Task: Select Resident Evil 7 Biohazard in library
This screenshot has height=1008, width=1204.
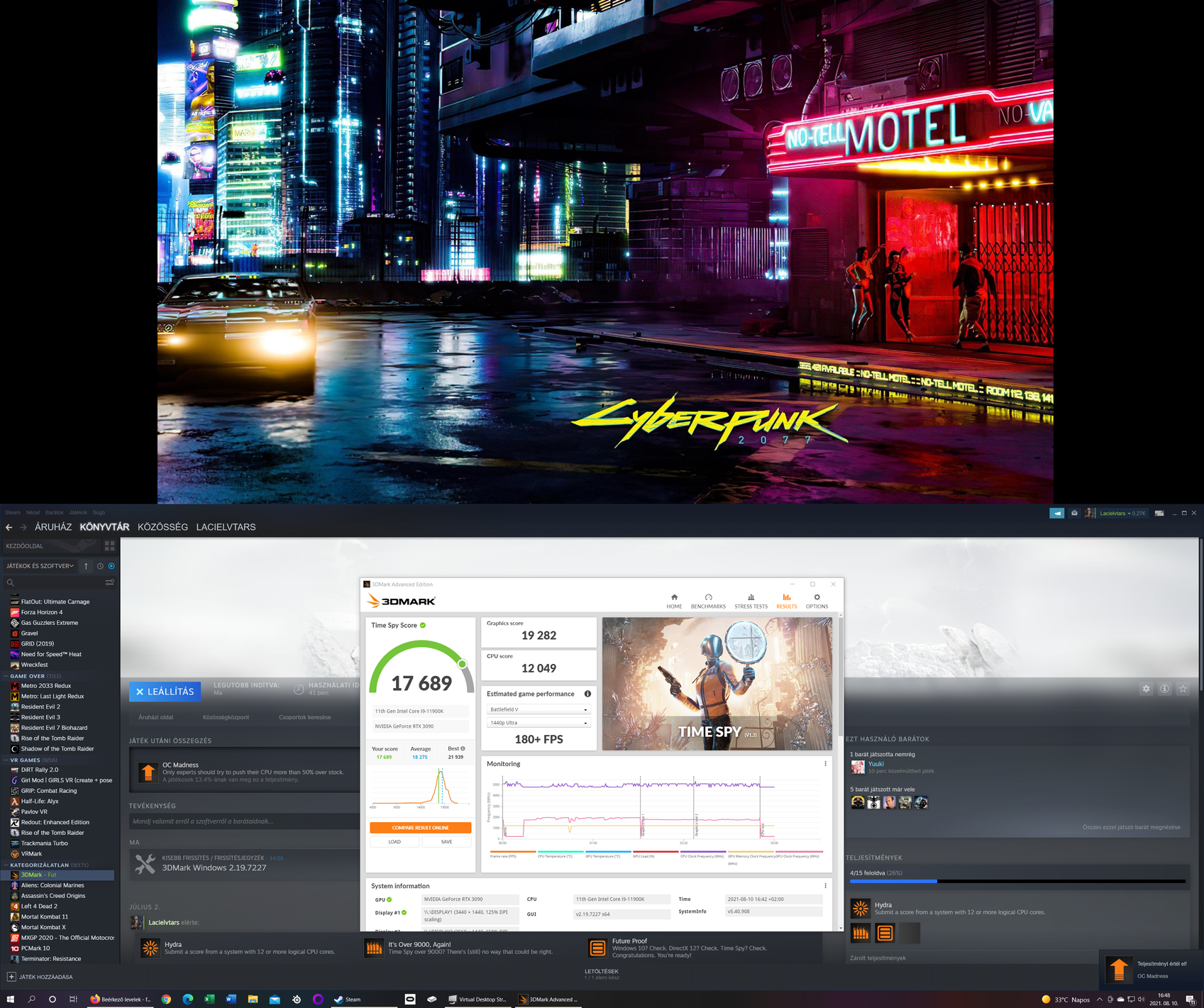Action: 54,728
